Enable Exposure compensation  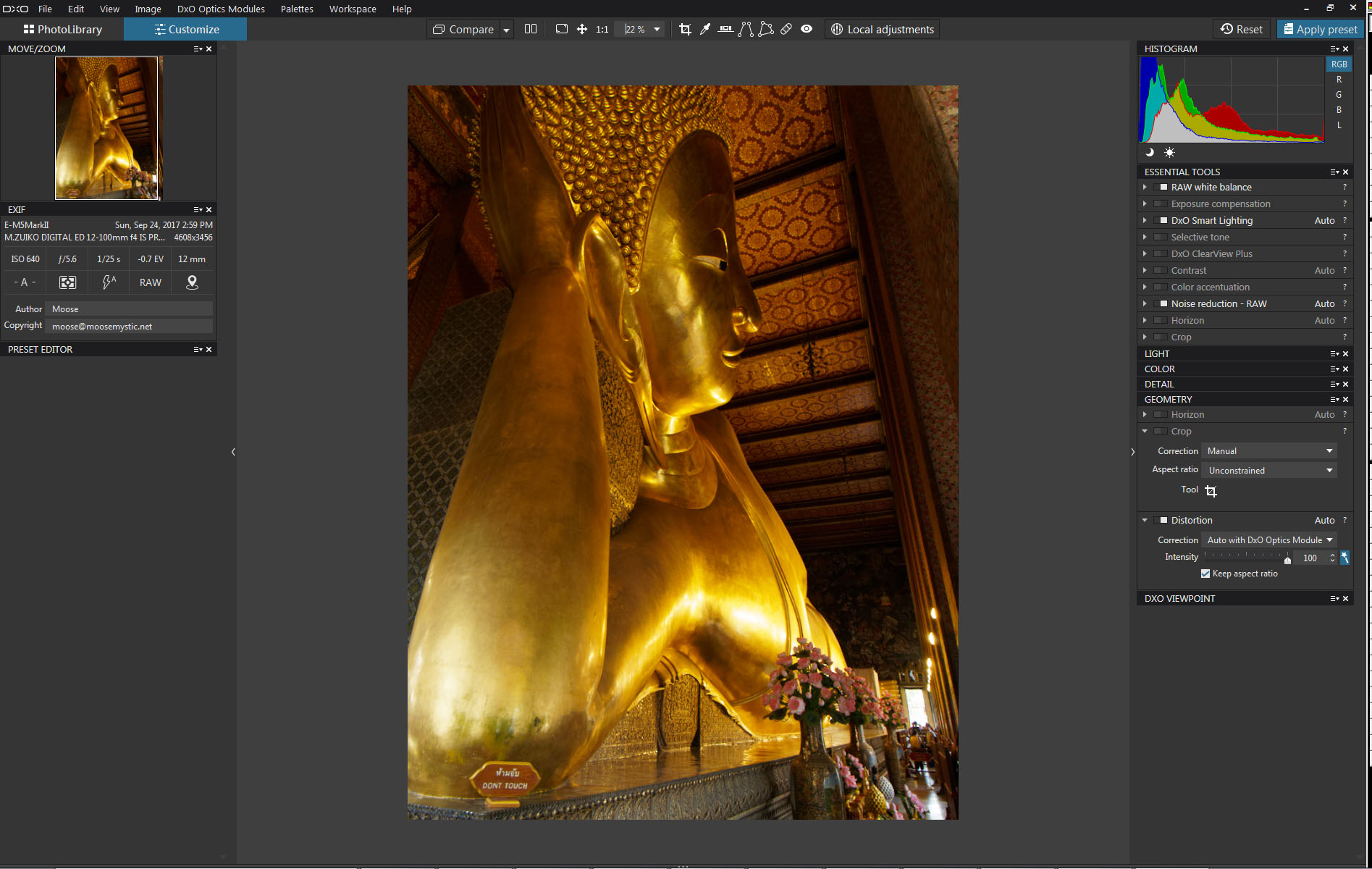1161,204
